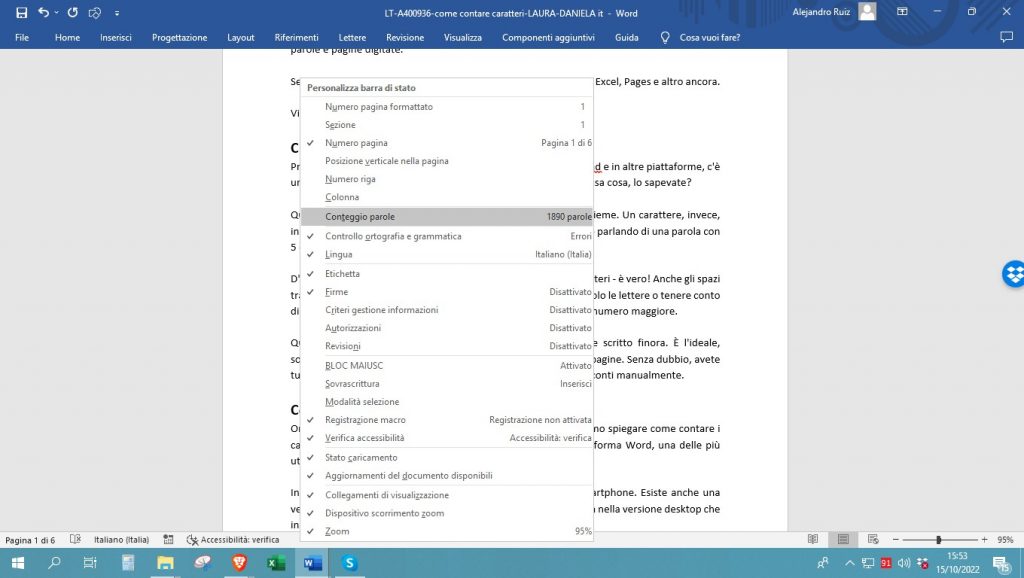The width and height of the screenshot is (1024, 578).
Task: Click Italiano (Italia) language in status bar
Action: 121,539
